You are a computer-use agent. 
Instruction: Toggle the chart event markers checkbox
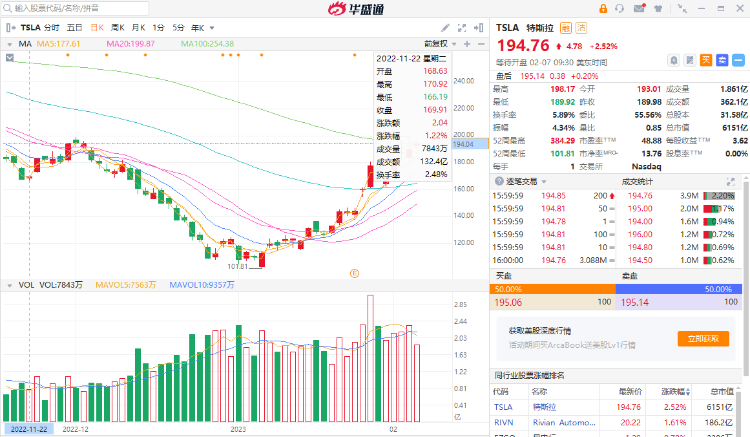pos(10,58)
